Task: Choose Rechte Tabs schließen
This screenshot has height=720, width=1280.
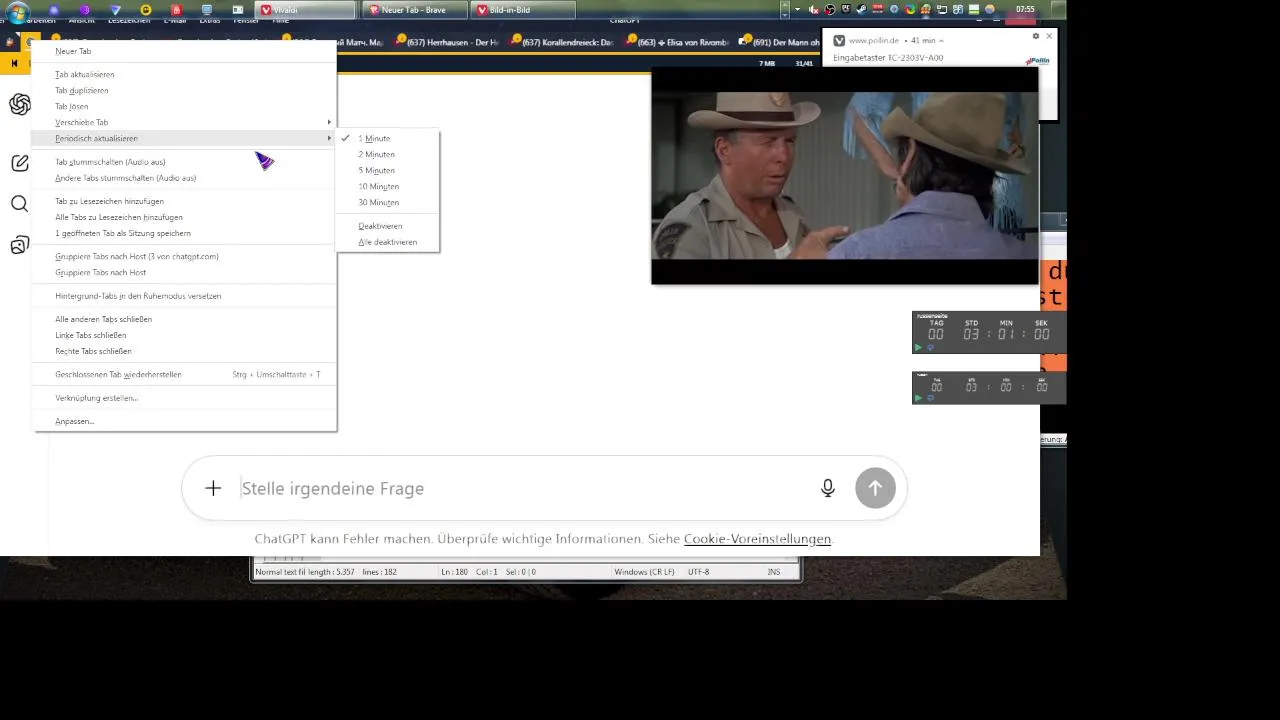Action: 185,351
